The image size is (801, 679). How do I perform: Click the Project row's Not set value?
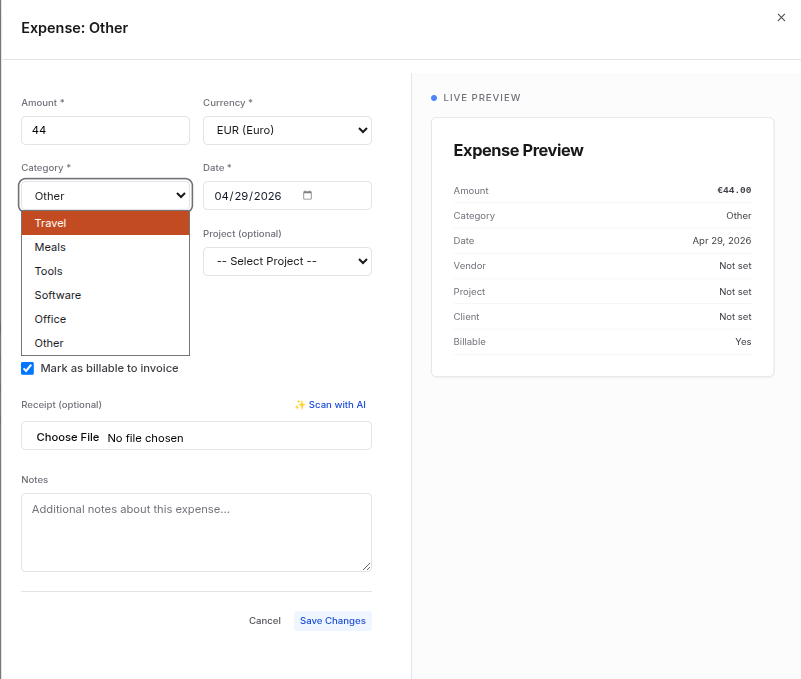coord(735,292)
